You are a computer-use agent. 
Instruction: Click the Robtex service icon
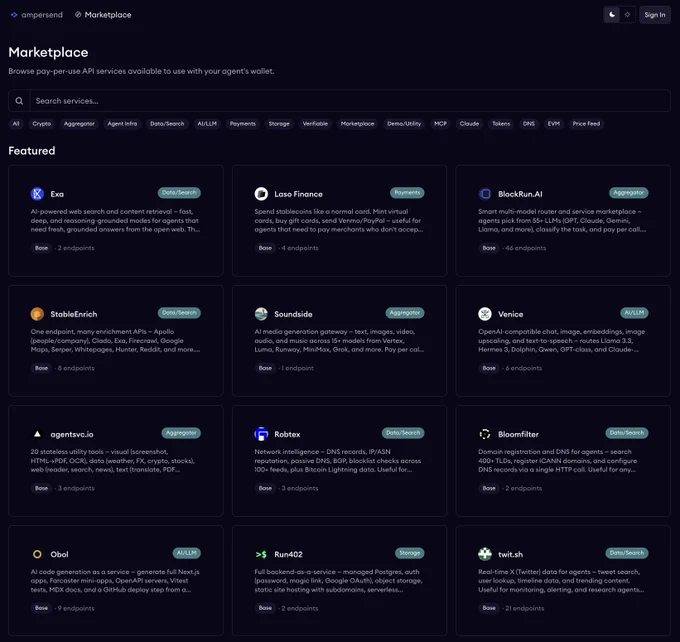[x=261, y=434]
